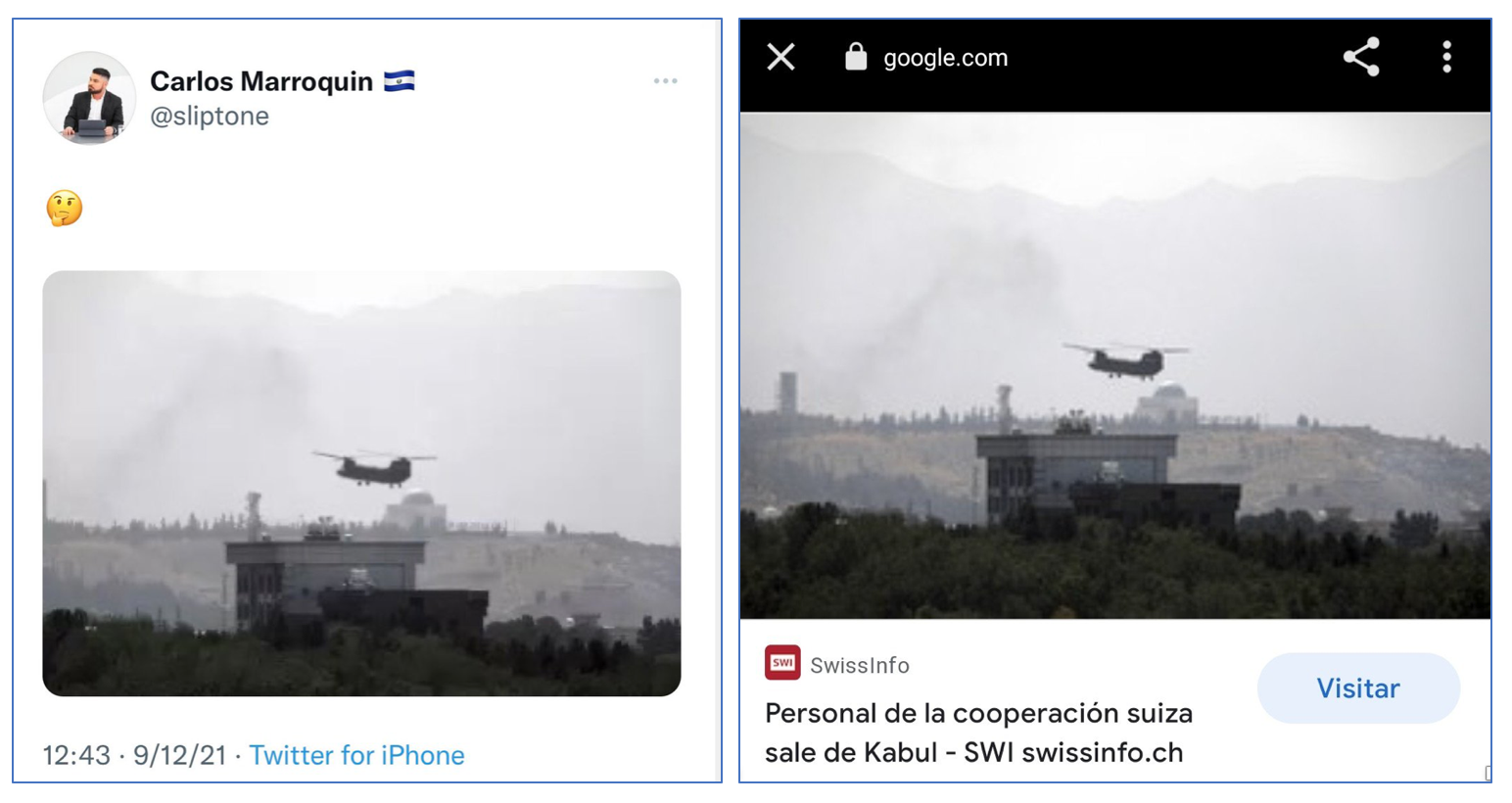The width and height of the screenshot is (1512, 803).
Task: Open the helicopter photo in the tweet
Action: 361,483
